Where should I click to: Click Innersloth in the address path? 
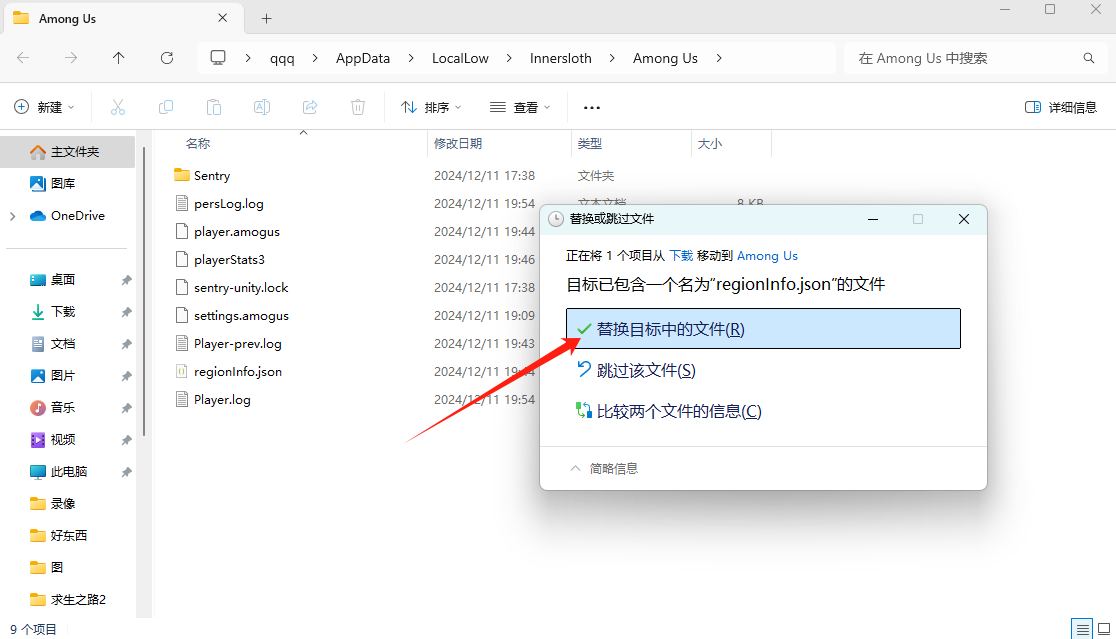[561, 58]
